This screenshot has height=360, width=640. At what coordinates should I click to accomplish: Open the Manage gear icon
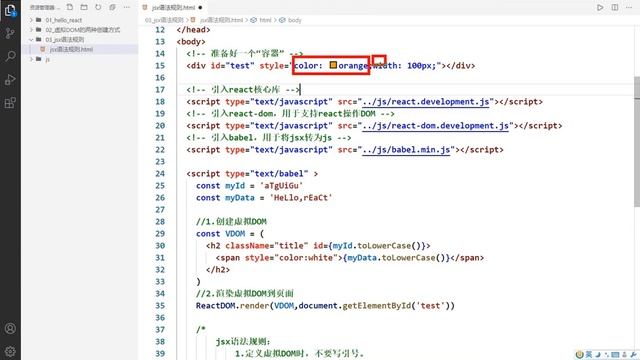(x=10, y=351)
